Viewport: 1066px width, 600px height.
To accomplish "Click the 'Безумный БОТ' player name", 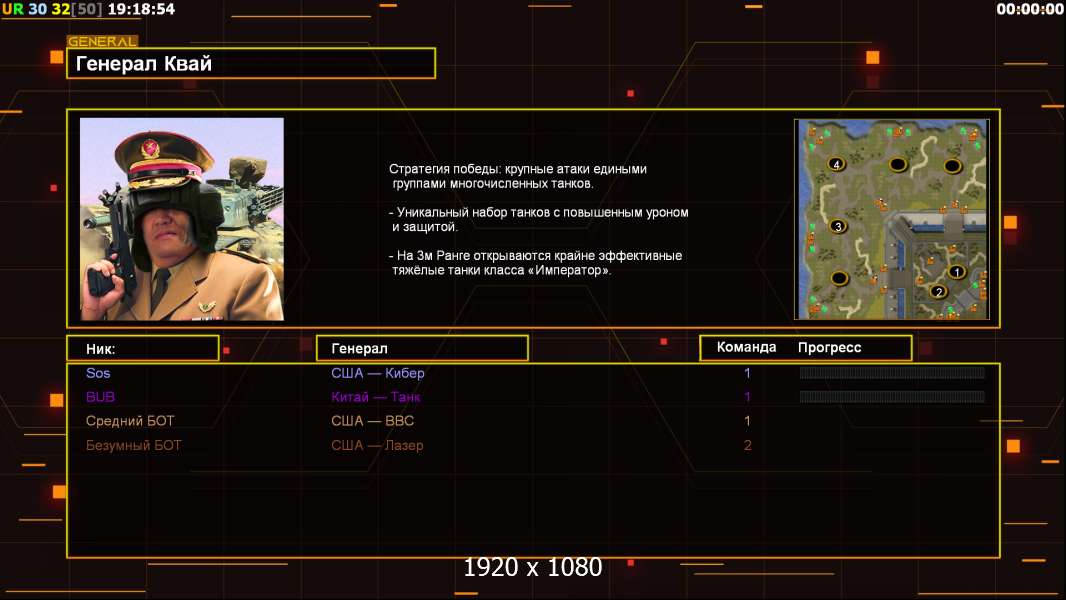I will [133, 446].
